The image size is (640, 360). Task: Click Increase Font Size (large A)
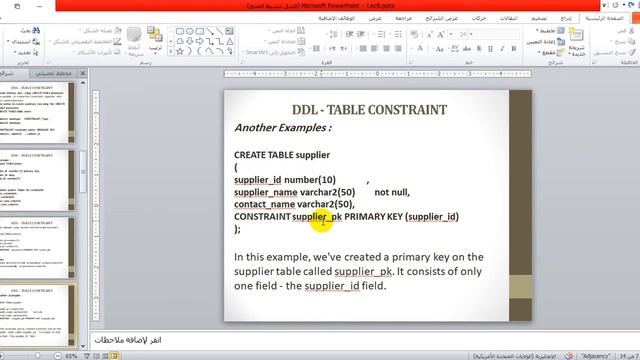pyautogui.click(x=440, y=35)
